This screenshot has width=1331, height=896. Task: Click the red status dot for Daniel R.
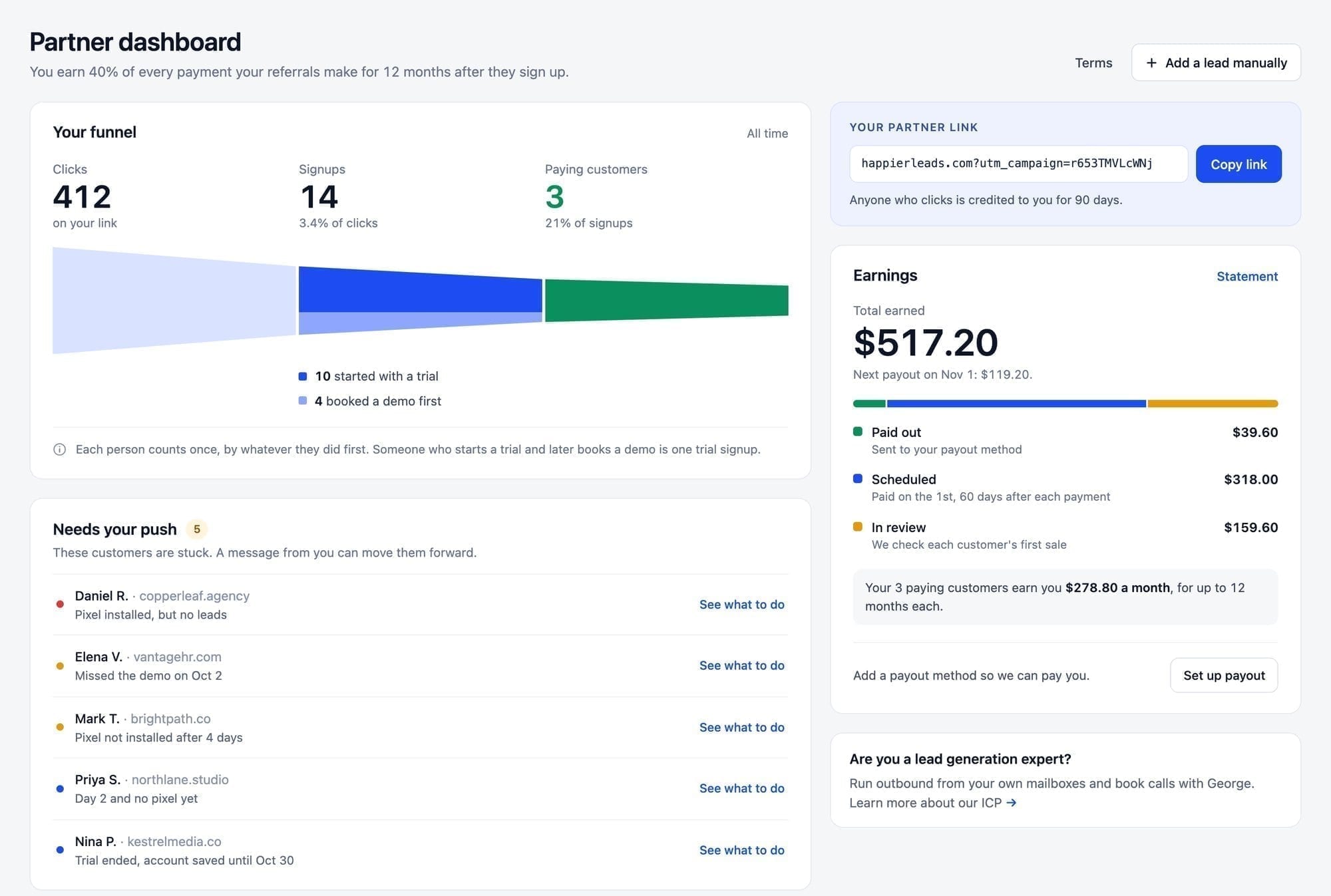point(60,604)
